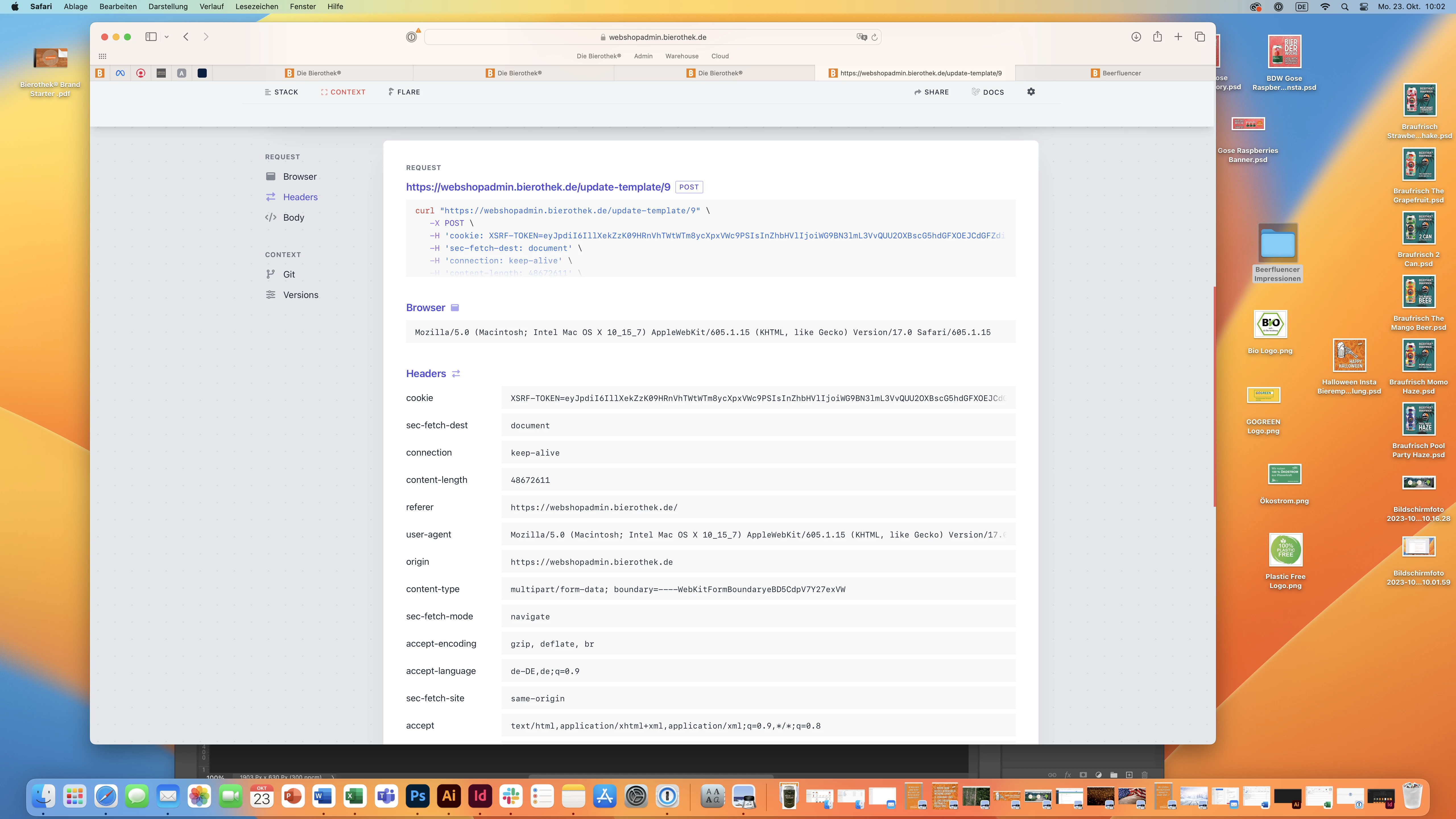Image resolution: width=1456 pixels, height=819 pixels.
Task: Open sidebar tab group dropdown arrow
Action: [167, 37]
